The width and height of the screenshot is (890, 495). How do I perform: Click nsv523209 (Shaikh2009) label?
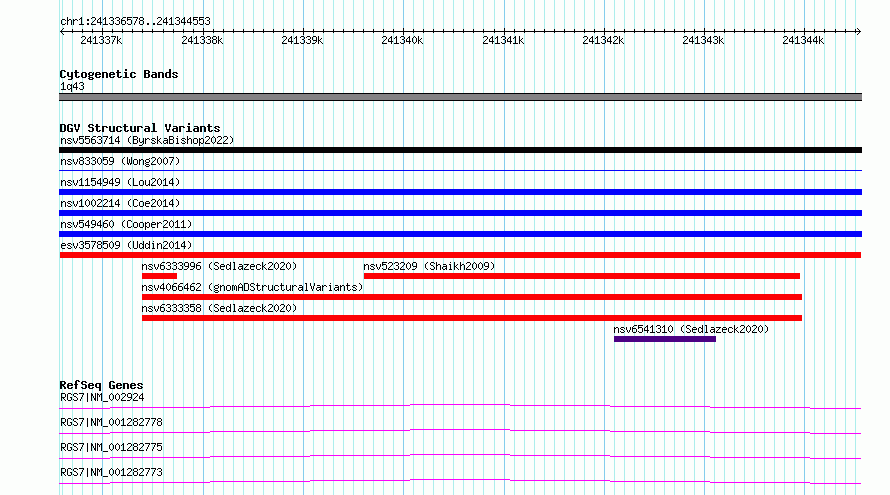(429, 266)
